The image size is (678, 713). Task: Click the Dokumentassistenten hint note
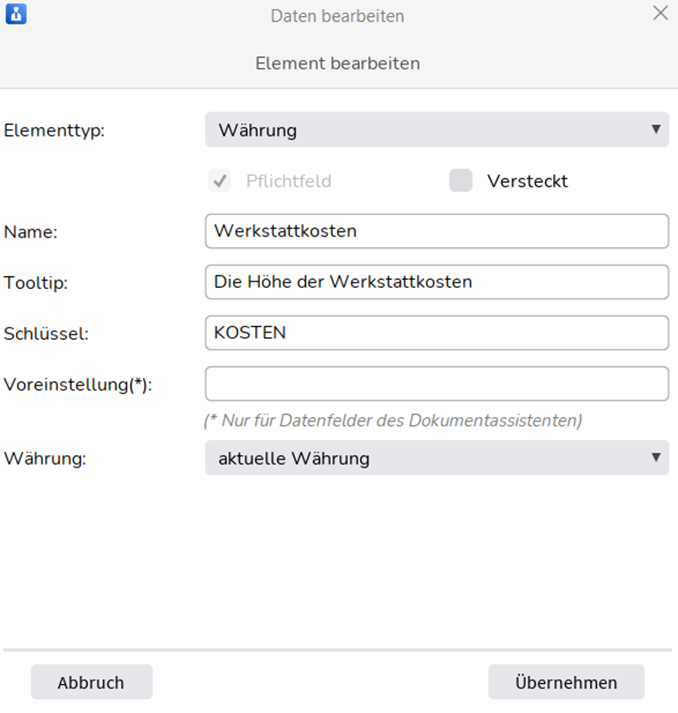click(393, 421)
